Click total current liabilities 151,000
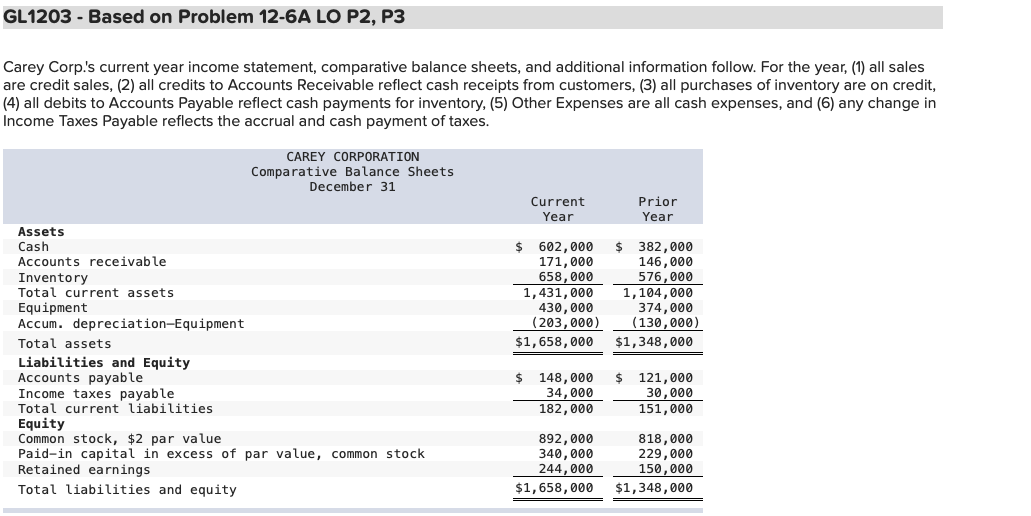The width and height of the screenshot is (1031, 516). [x=665, y=408]
